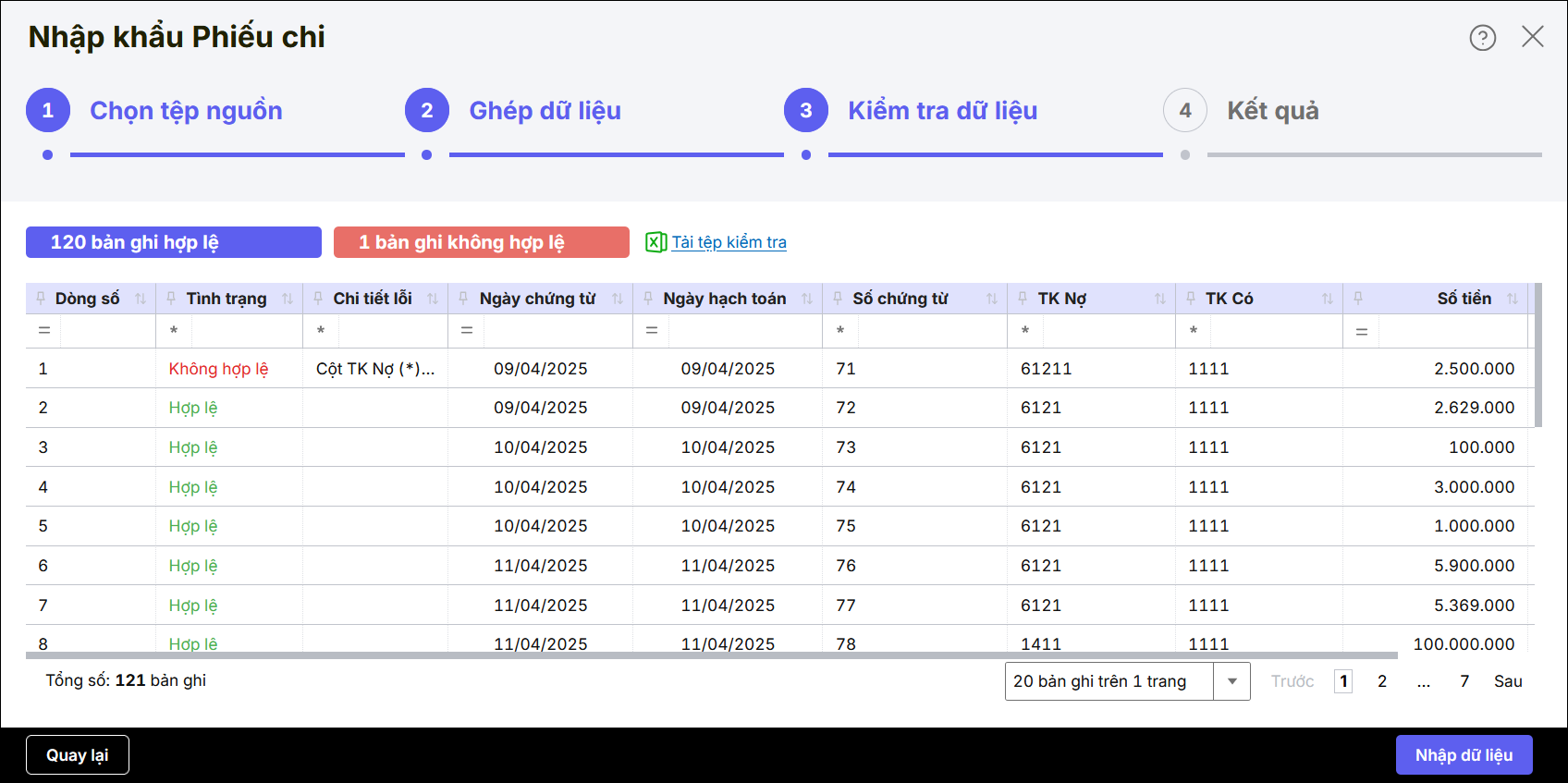Open filter operator for TK Có column
1568x783 pixels.
tap(1194, 331)
